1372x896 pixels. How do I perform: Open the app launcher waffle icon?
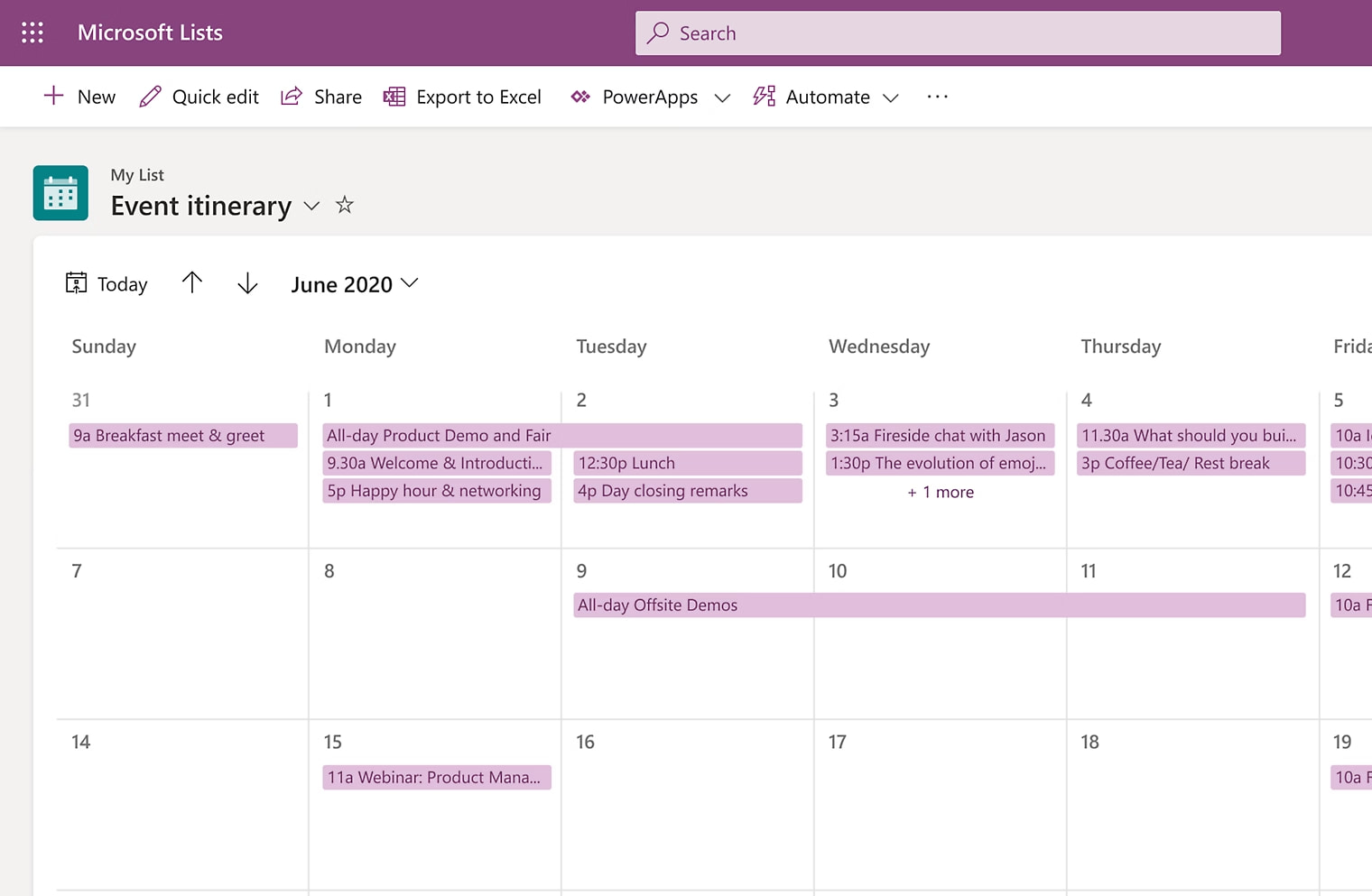[32, 32]
